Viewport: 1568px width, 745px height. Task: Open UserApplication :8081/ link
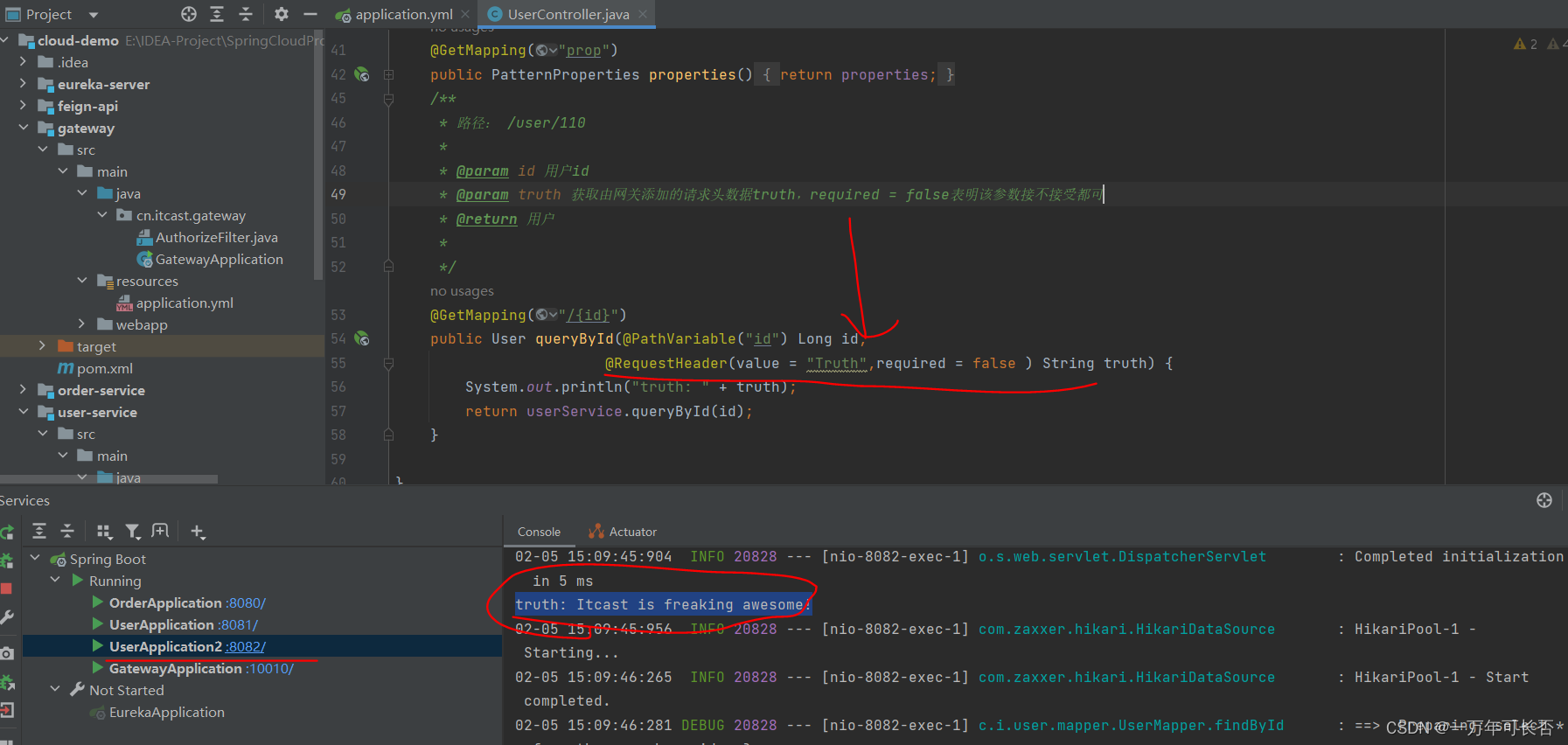[x=238, y=625]
